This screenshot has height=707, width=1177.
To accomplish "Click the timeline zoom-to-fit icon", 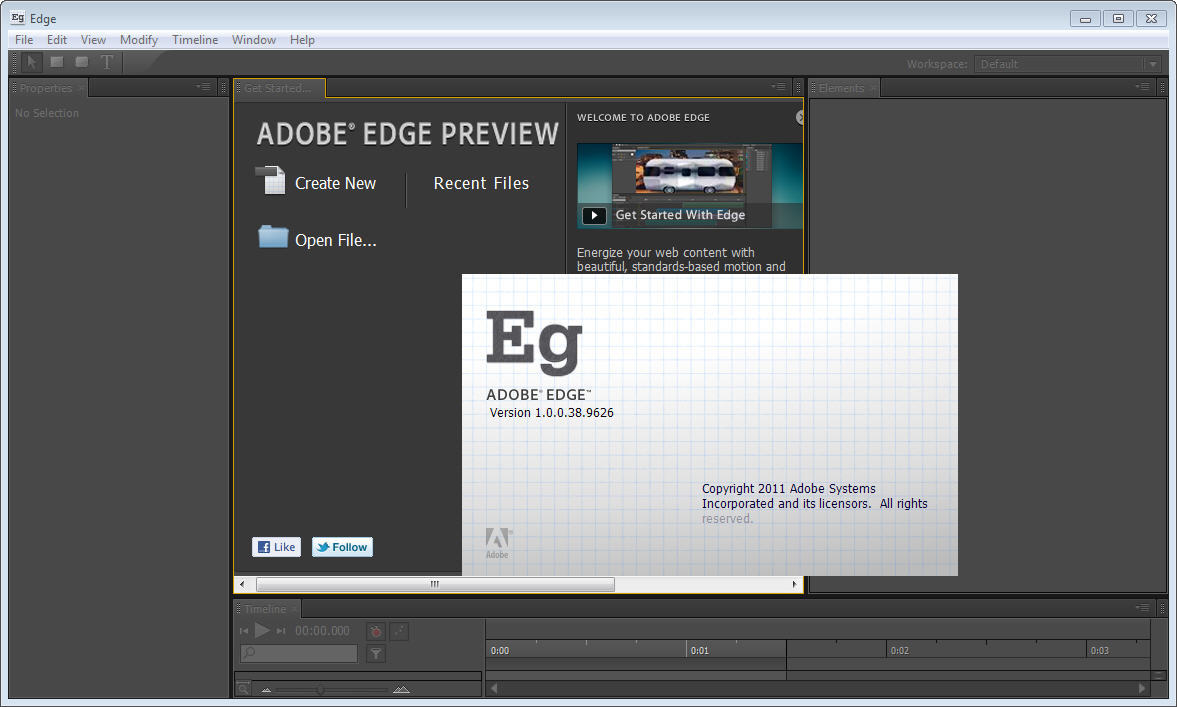I will click(x=243, y=688).
